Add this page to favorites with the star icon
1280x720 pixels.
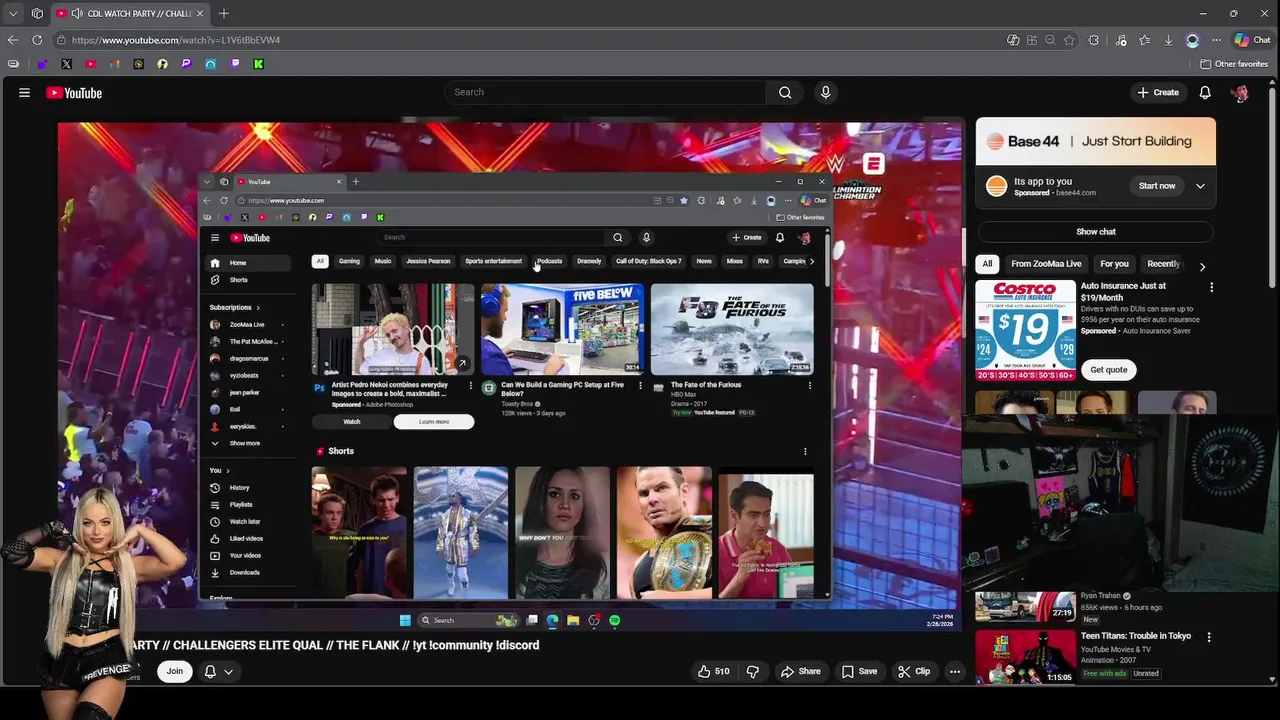pos(1069,40)
